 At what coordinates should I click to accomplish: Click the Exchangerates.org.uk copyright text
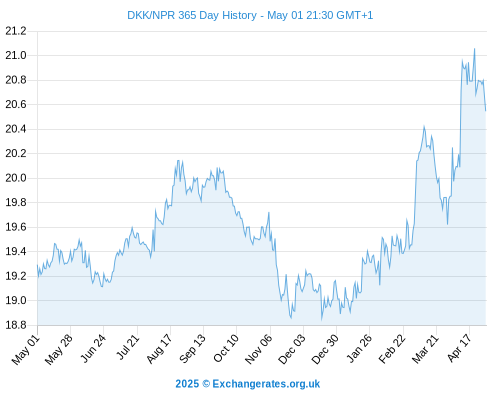tap(248, 384)
